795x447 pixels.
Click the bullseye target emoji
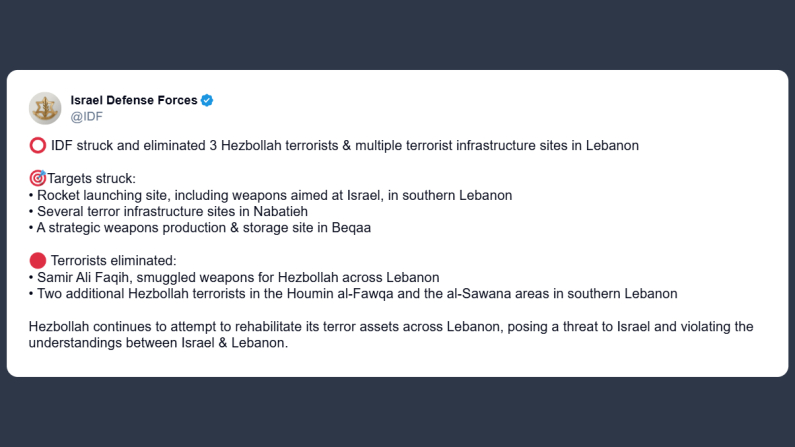pyautogui.click(x=38, y=178)
